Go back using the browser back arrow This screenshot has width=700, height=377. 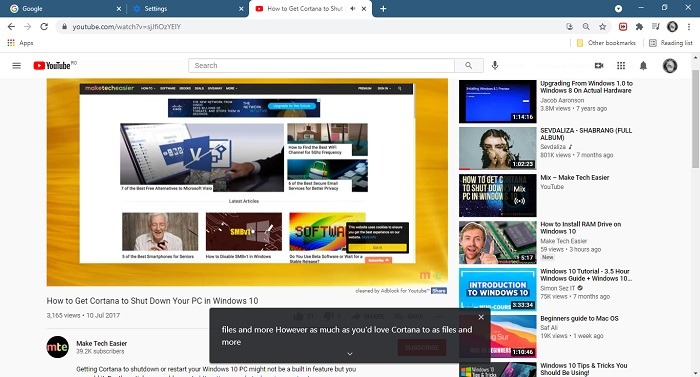tap(11, 27)
